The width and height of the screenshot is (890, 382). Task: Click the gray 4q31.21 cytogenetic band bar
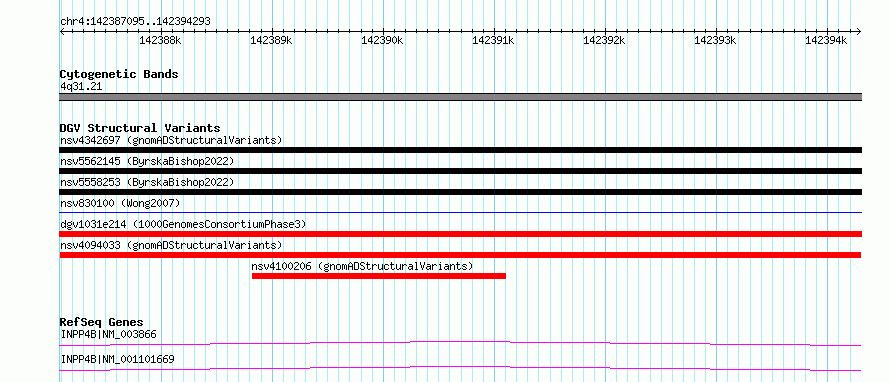click(x=461, y=97)
